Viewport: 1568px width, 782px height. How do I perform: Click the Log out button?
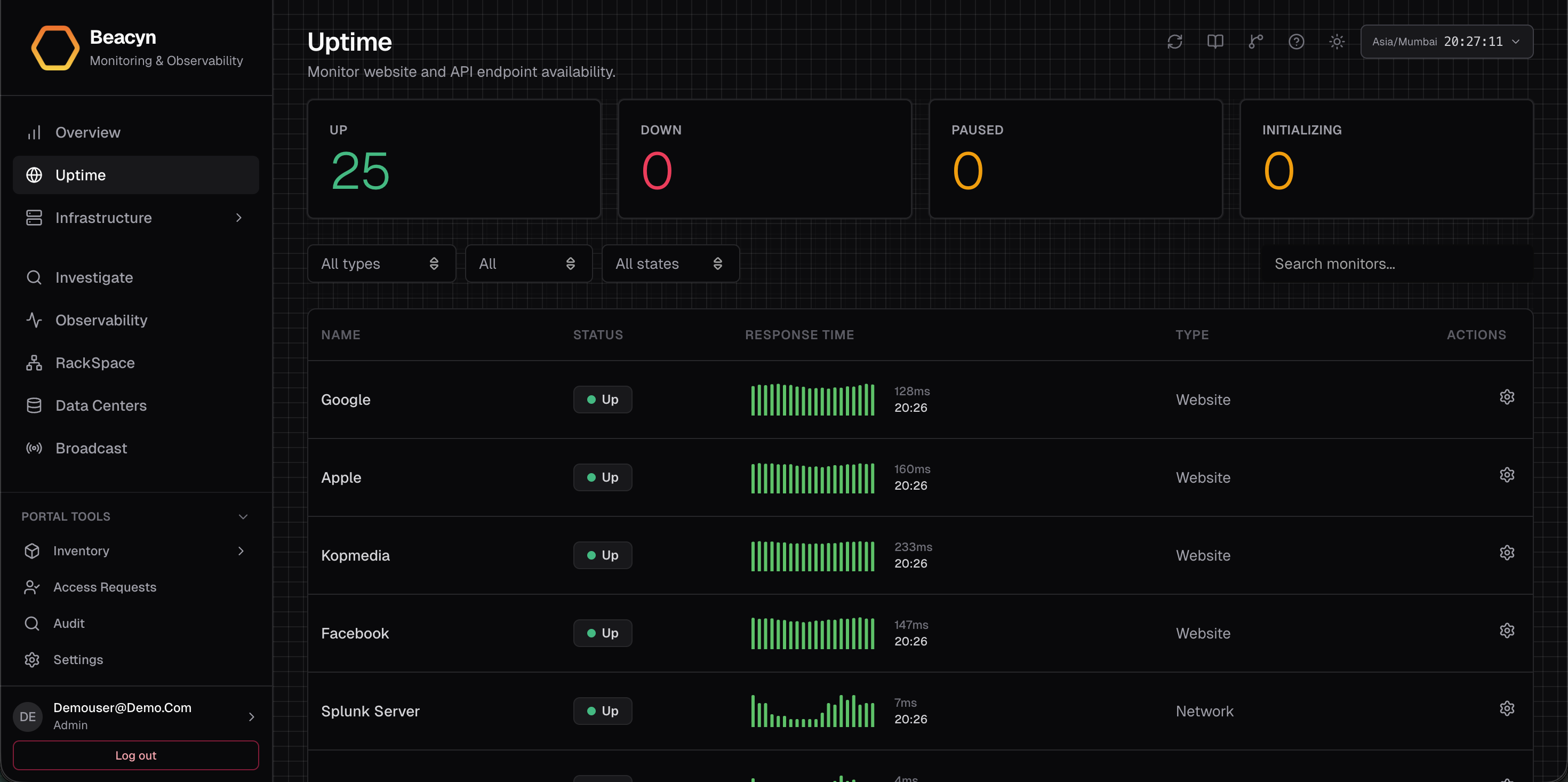[136, 755]
